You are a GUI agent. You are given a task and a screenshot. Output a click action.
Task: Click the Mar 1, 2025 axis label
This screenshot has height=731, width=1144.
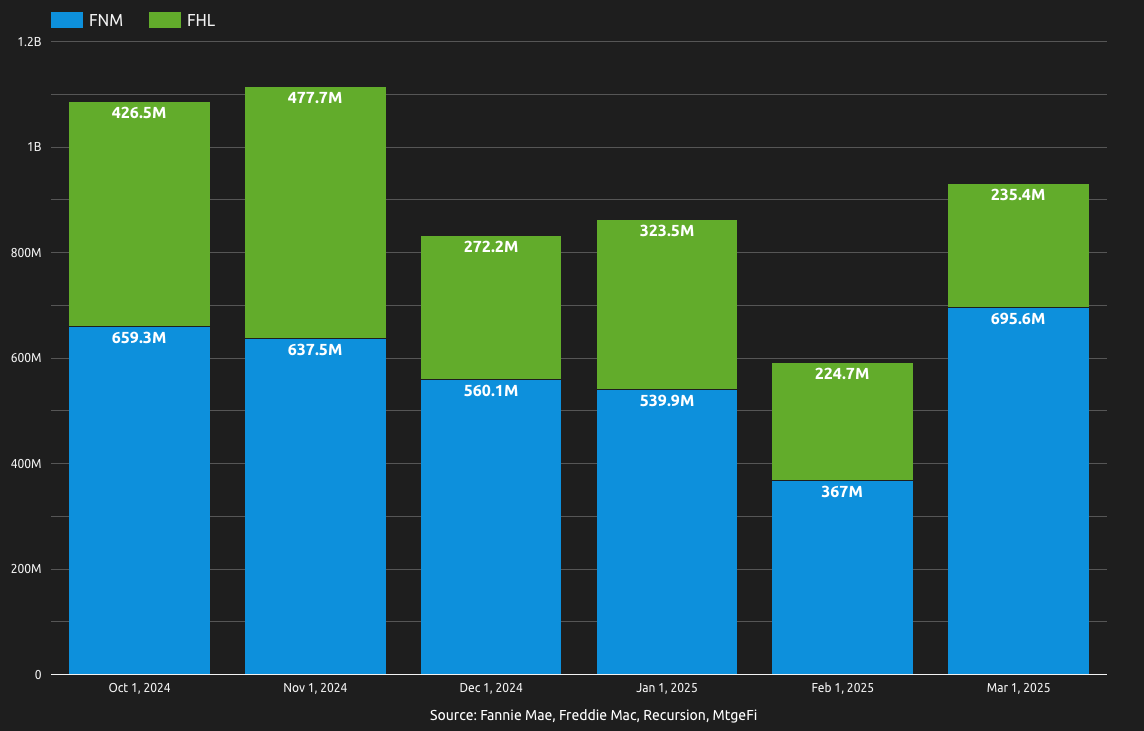click(x=1019, y=688)
